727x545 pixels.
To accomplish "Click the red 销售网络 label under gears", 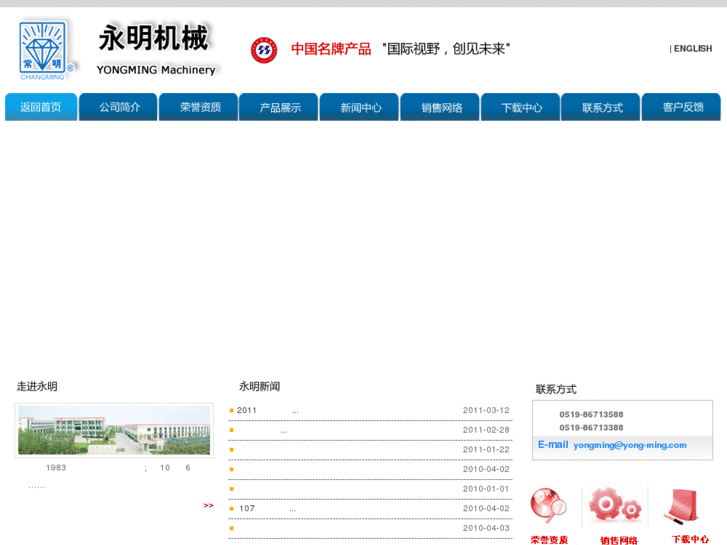I will 619,540.
